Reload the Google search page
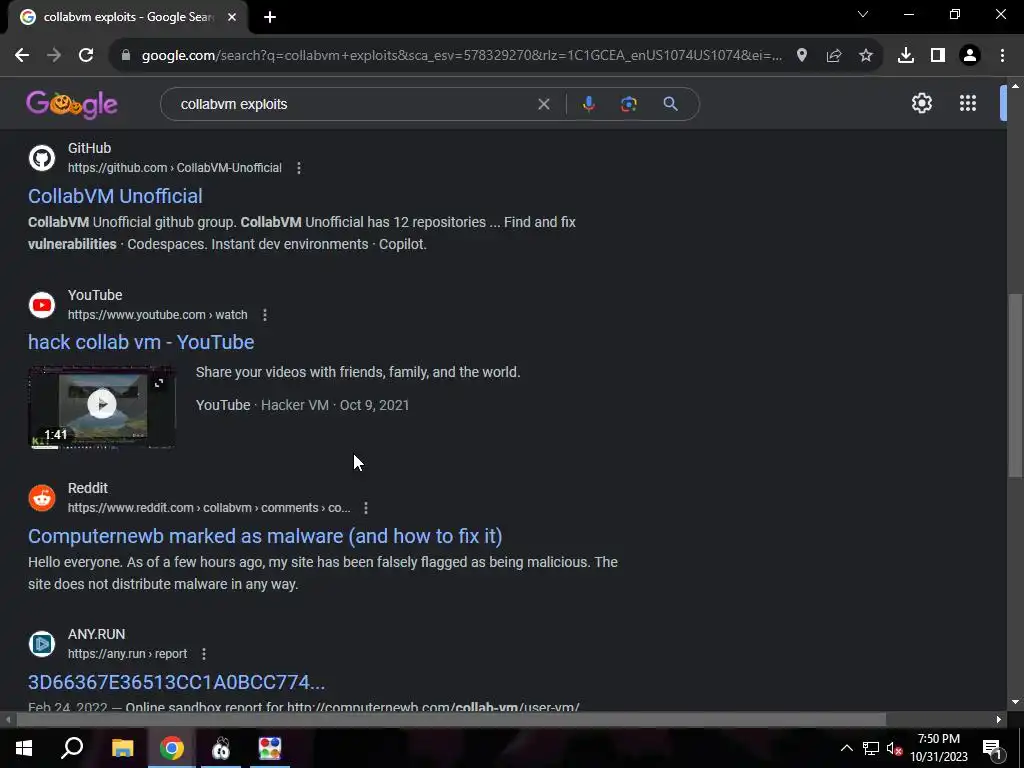1024x768 pixels. (86, 56)
